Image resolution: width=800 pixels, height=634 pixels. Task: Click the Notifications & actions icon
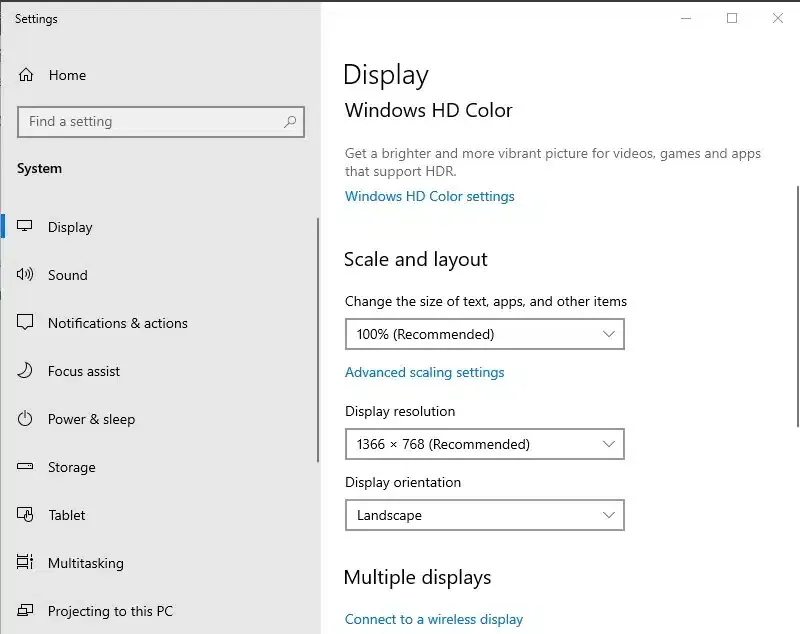point(24,323)
